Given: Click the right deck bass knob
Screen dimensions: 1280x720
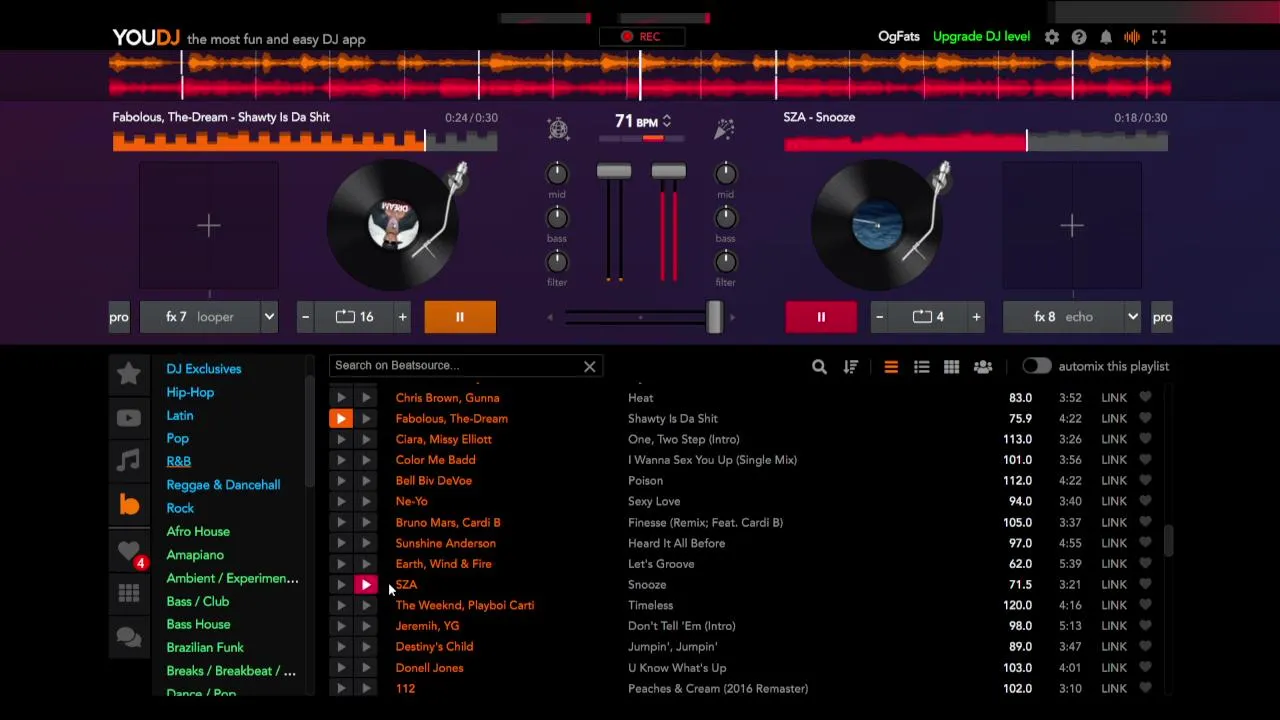Looking at the screenshot, I should tap(725, 217).
